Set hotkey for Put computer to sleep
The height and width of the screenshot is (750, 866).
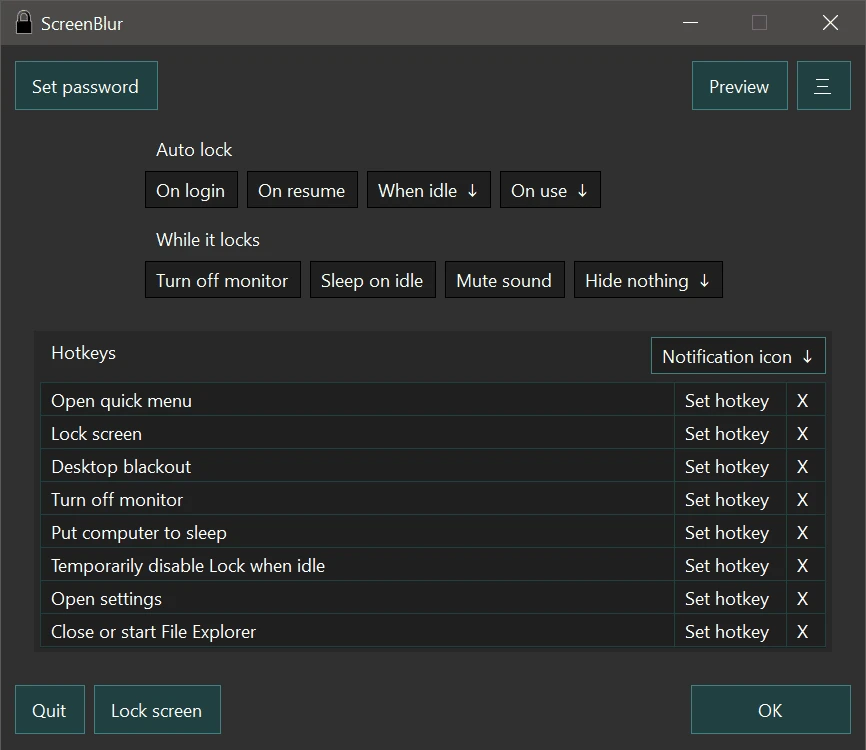(730, 533)
